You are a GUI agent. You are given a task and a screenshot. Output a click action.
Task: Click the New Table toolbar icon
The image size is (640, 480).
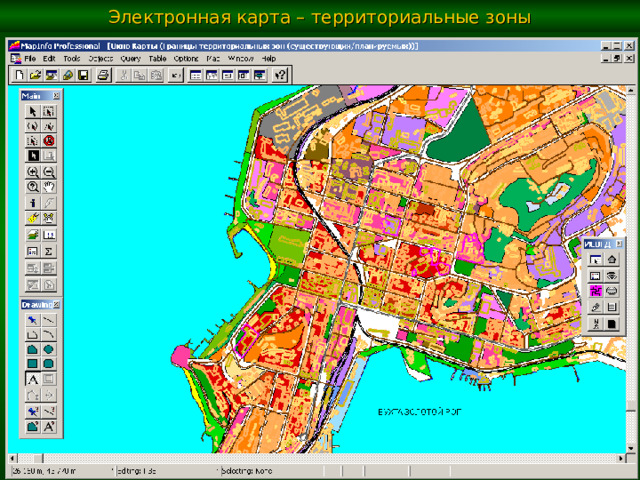pyautogui.click(x=19, y=75)
